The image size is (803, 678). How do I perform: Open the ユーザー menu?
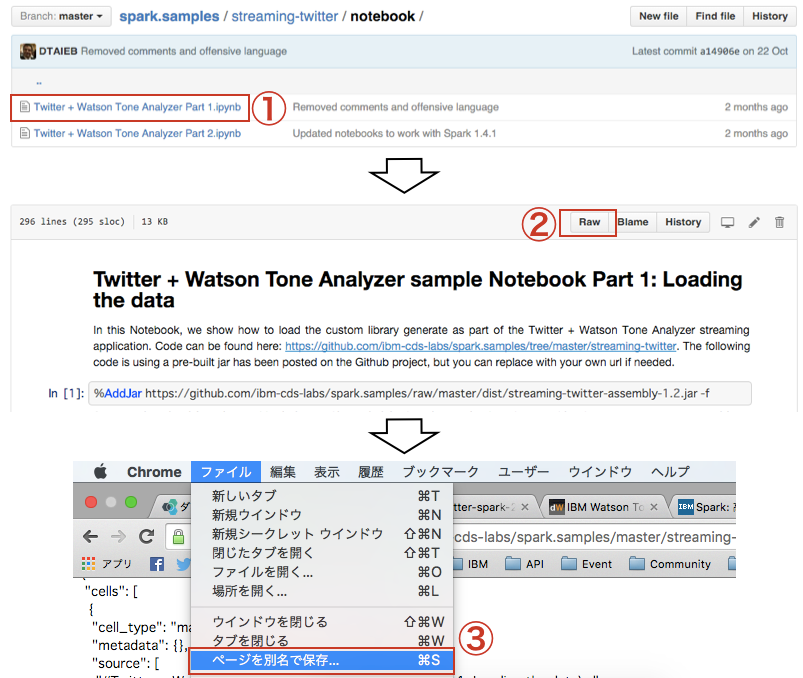pos(523,472)
